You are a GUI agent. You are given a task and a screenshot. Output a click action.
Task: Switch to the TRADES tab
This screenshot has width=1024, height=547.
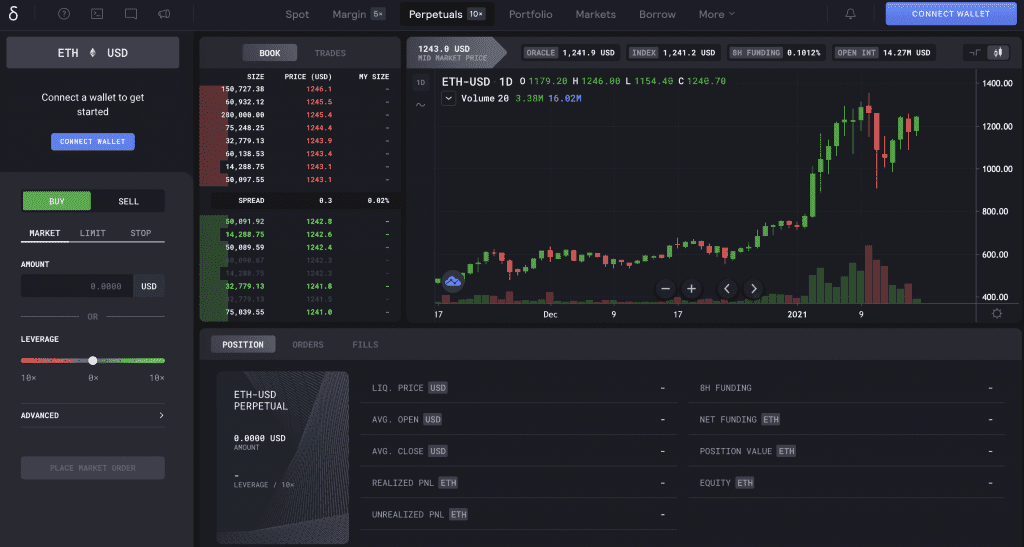[330, 52]
